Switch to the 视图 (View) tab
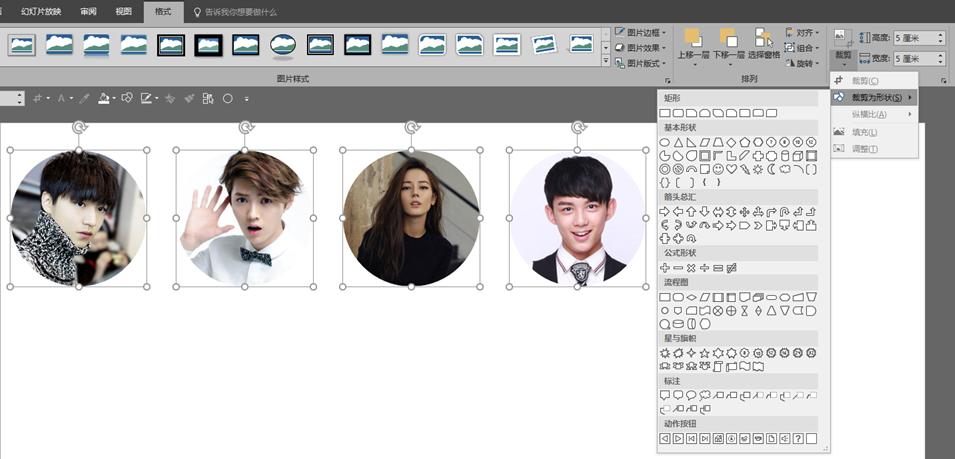Screen dimensions: 955x459 pyautogui.click(x=123, y=12)
